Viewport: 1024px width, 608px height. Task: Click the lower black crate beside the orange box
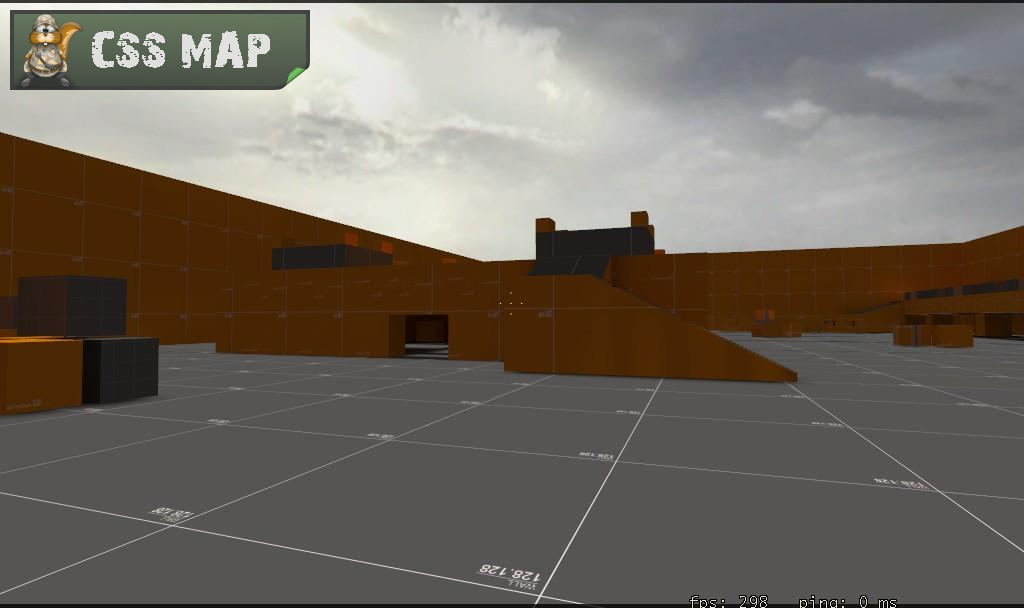tap(120, 369)
